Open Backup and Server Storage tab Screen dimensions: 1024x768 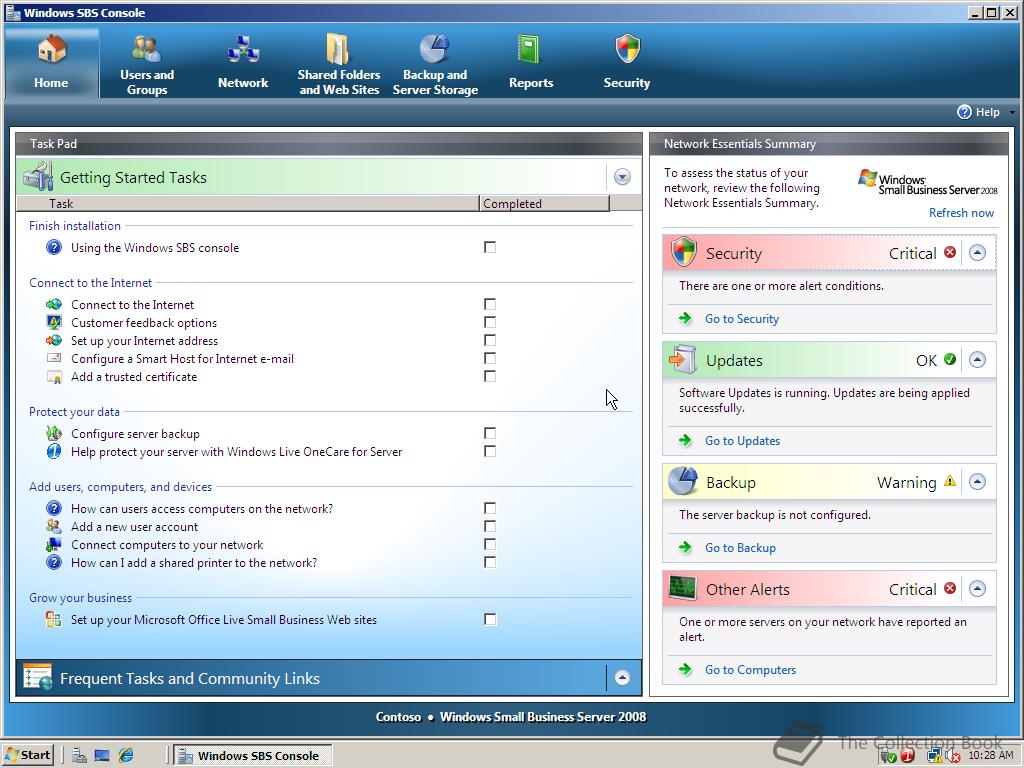point(435,63)
